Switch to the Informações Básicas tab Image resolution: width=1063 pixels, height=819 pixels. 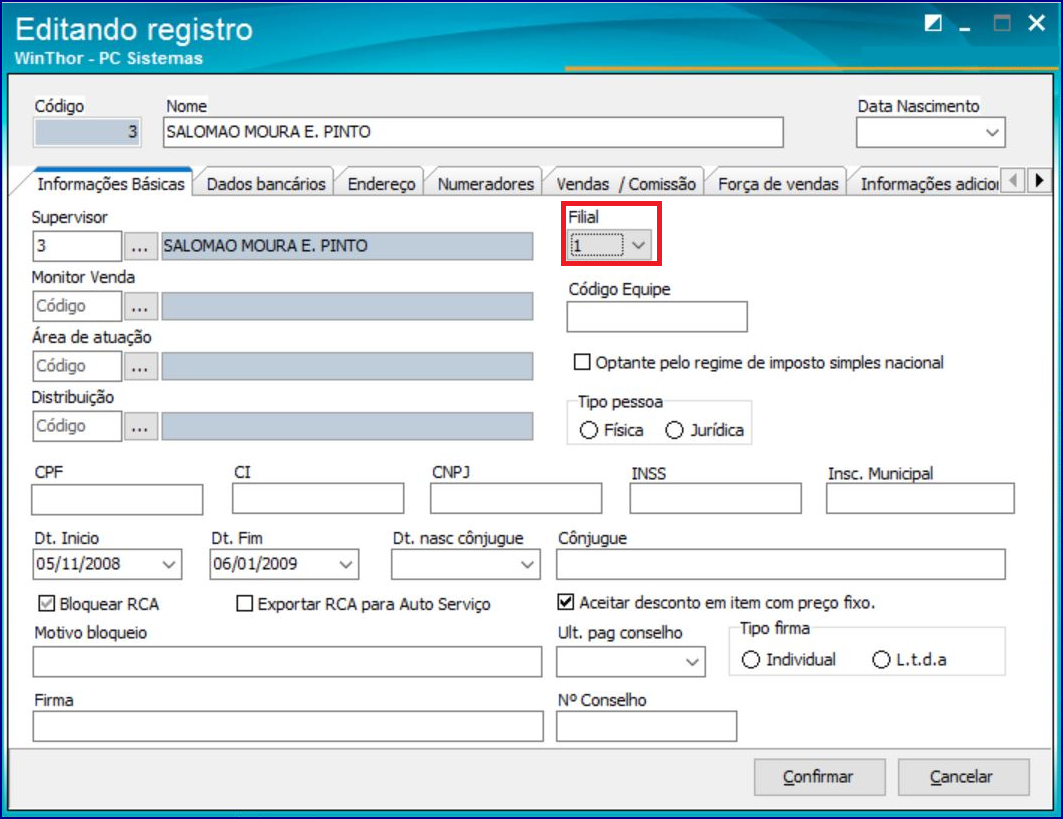click(x=111, y=184)
